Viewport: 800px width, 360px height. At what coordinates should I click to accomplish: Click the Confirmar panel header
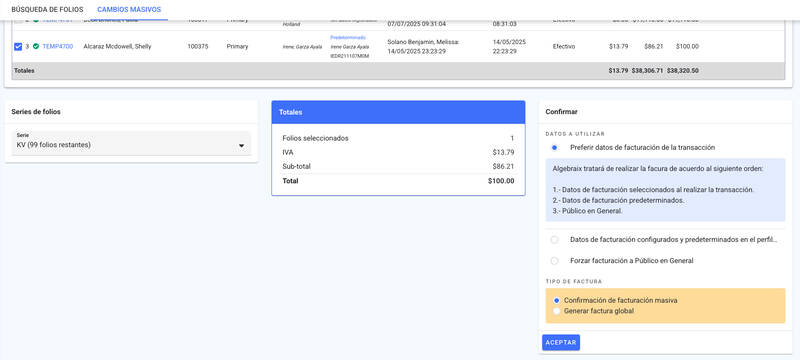tap(665, 112)
